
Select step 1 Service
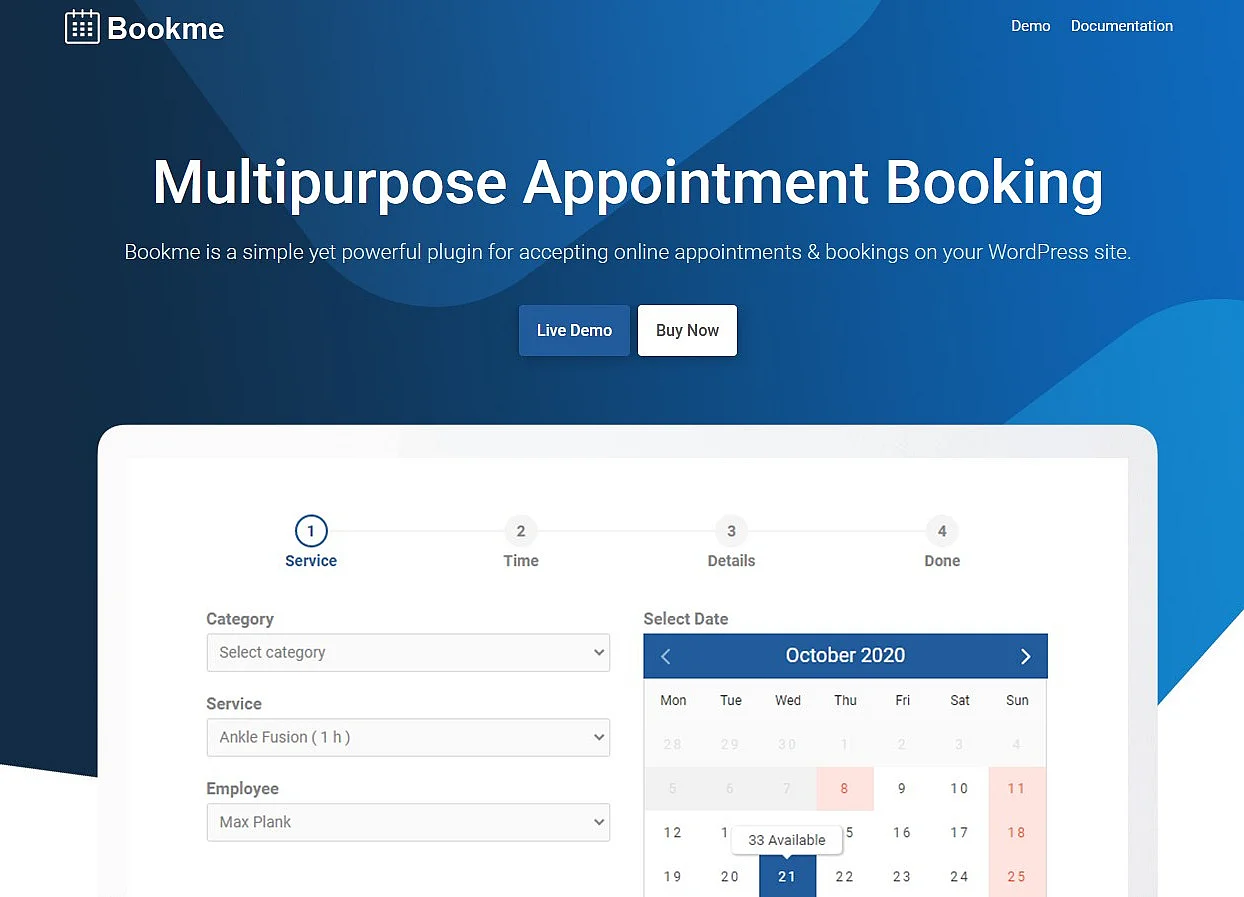311,543
